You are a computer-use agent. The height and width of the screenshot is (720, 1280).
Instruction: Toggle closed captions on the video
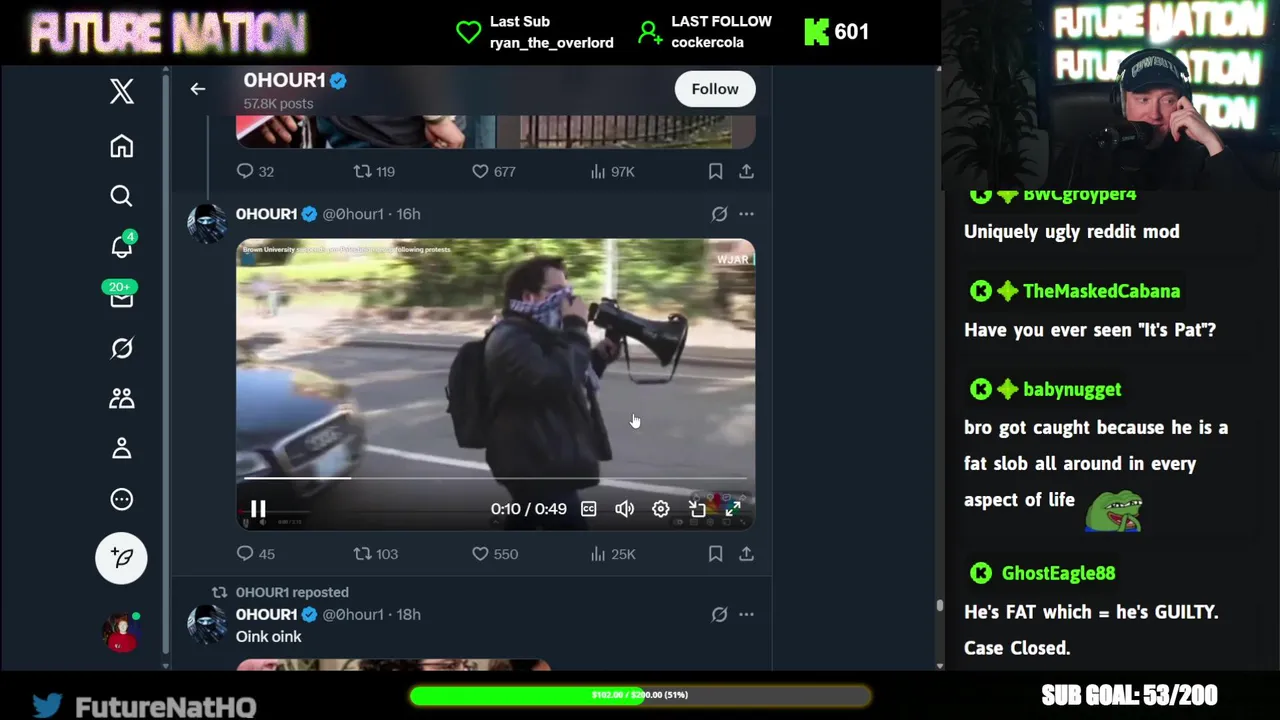click(589, 509)
